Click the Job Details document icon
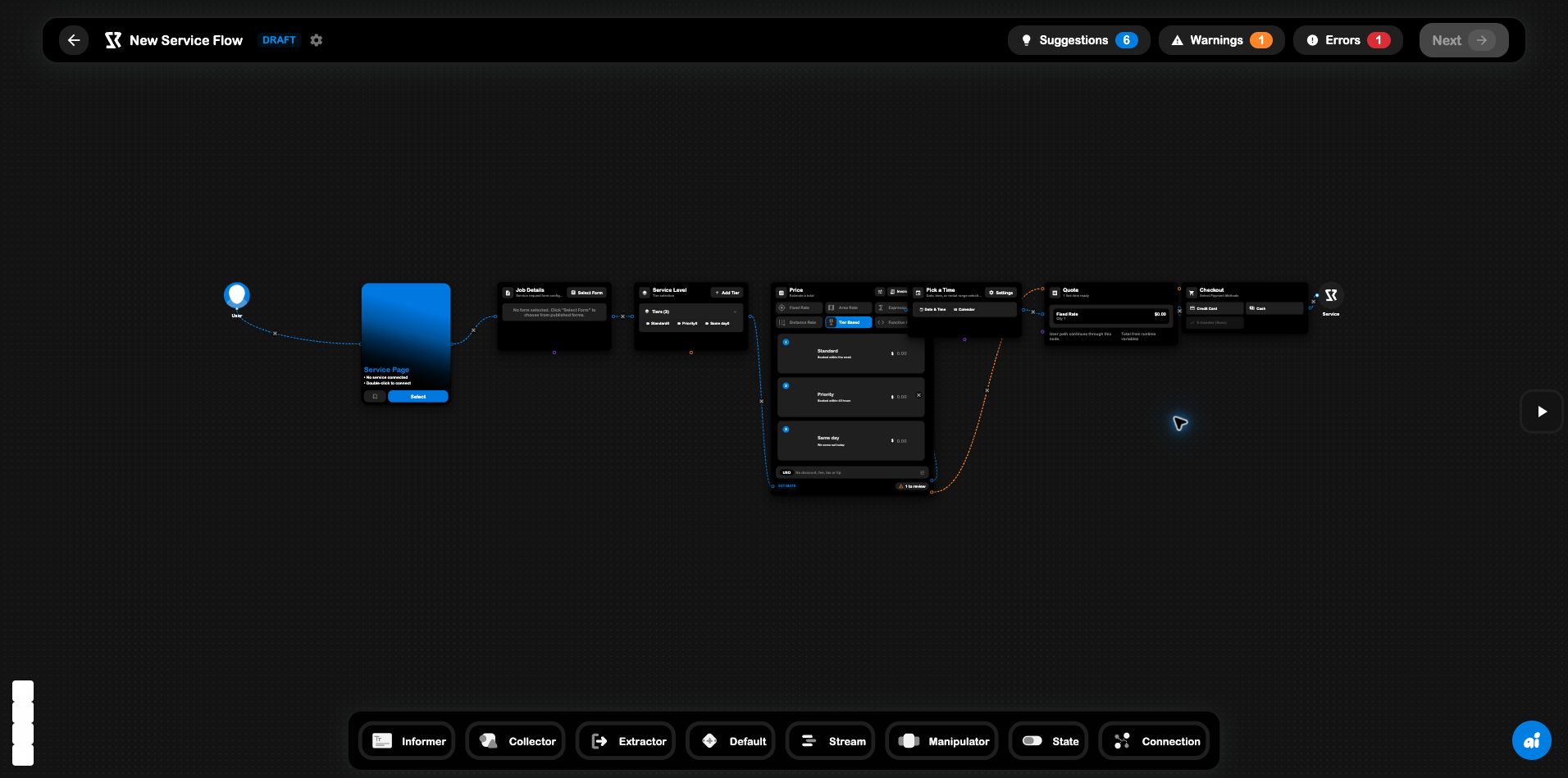 pos(508,293)
